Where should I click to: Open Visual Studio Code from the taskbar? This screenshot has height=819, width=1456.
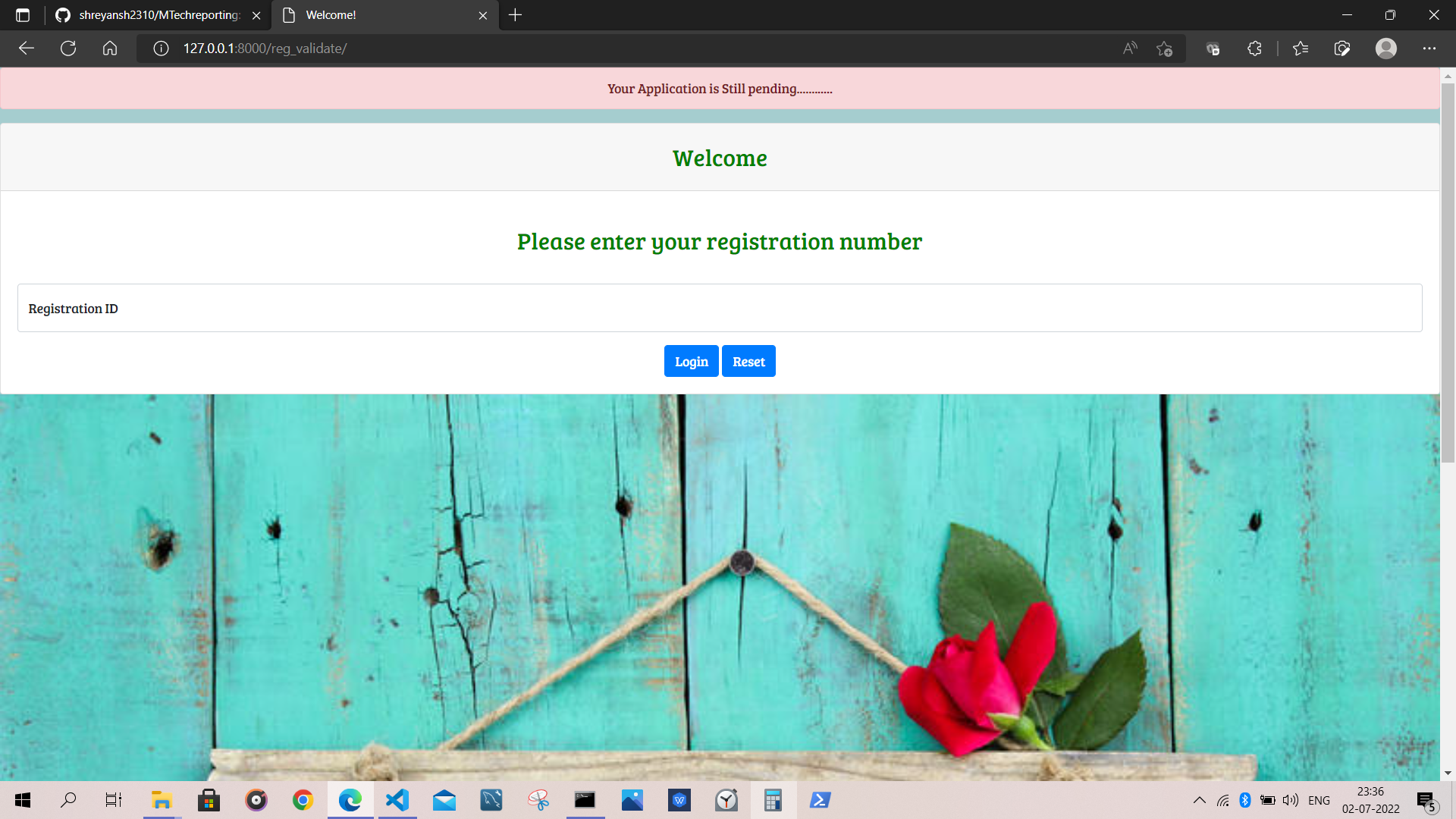[x=397, y=800]
